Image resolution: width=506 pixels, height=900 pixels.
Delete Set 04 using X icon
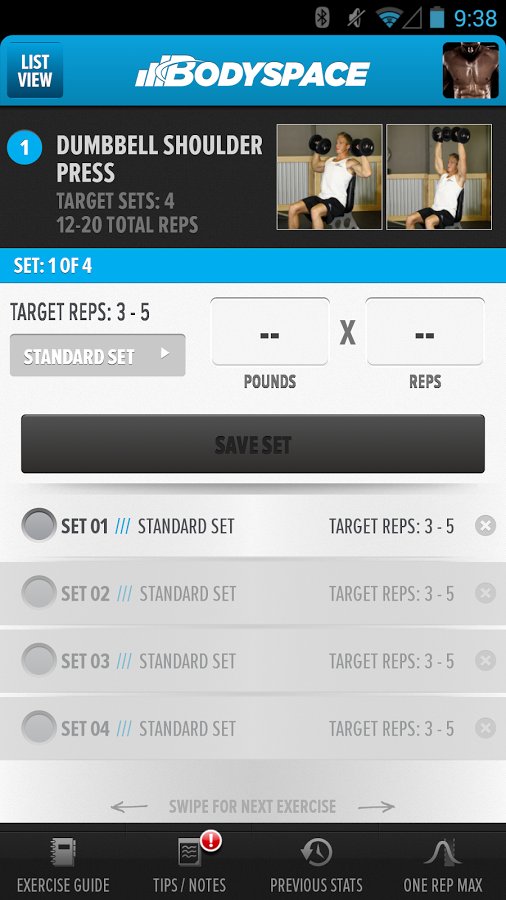(485, 728)
